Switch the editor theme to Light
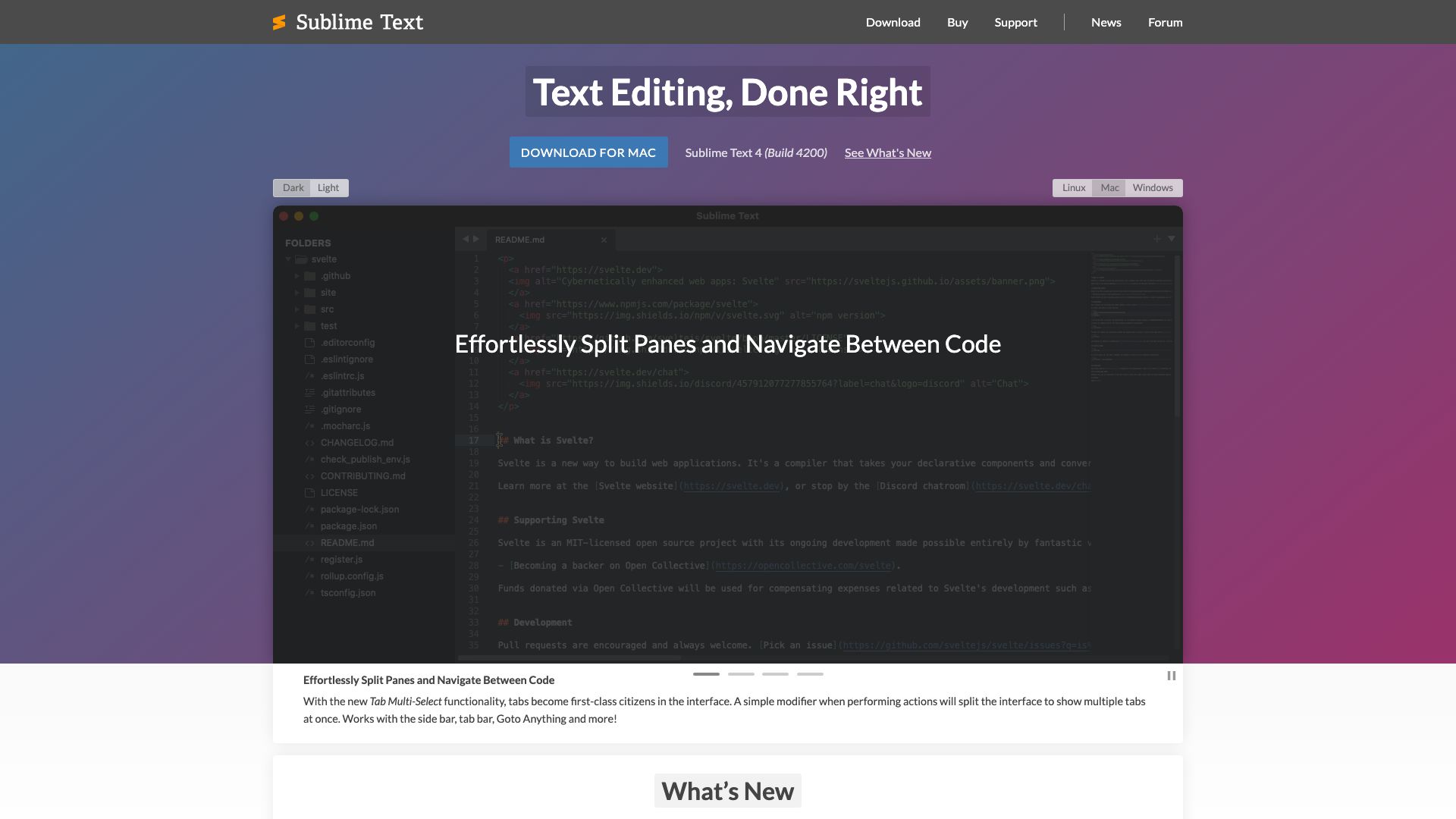This screenshot has width=1456, height=819. pyautogui.click(x=328, y=187)
